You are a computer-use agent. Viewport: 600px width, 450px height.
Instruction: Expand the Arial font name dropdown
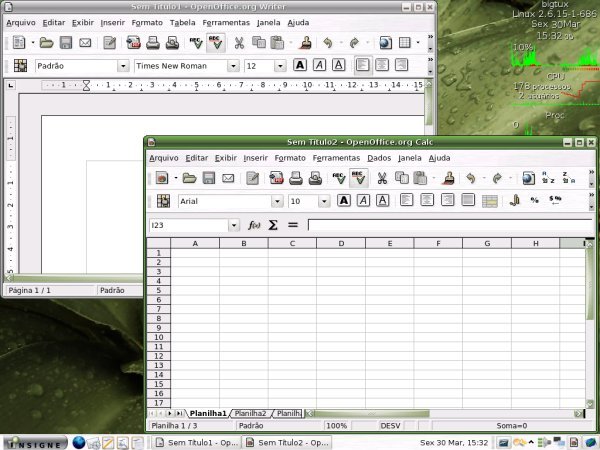pos(277,201)
